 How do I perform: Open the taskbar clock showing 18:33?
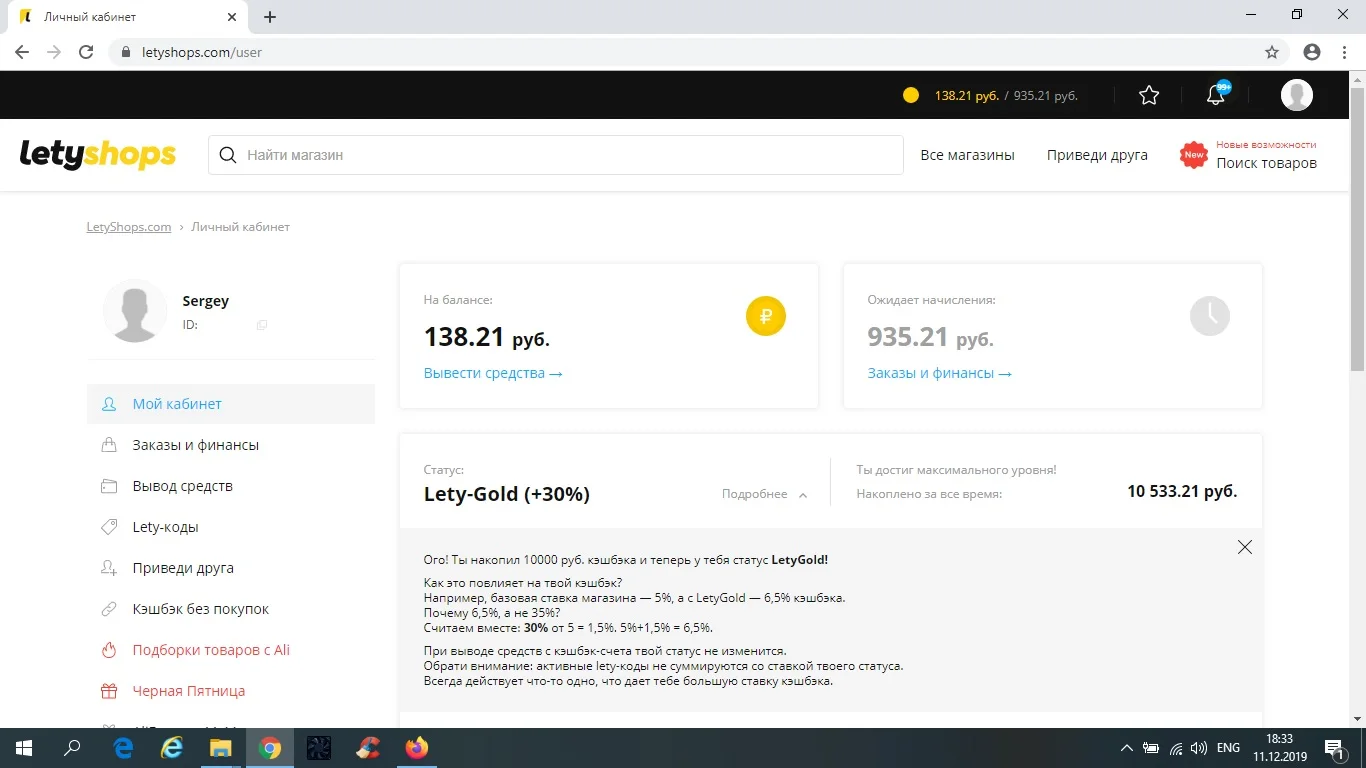pyautogui.click(x=1278, y=748)
